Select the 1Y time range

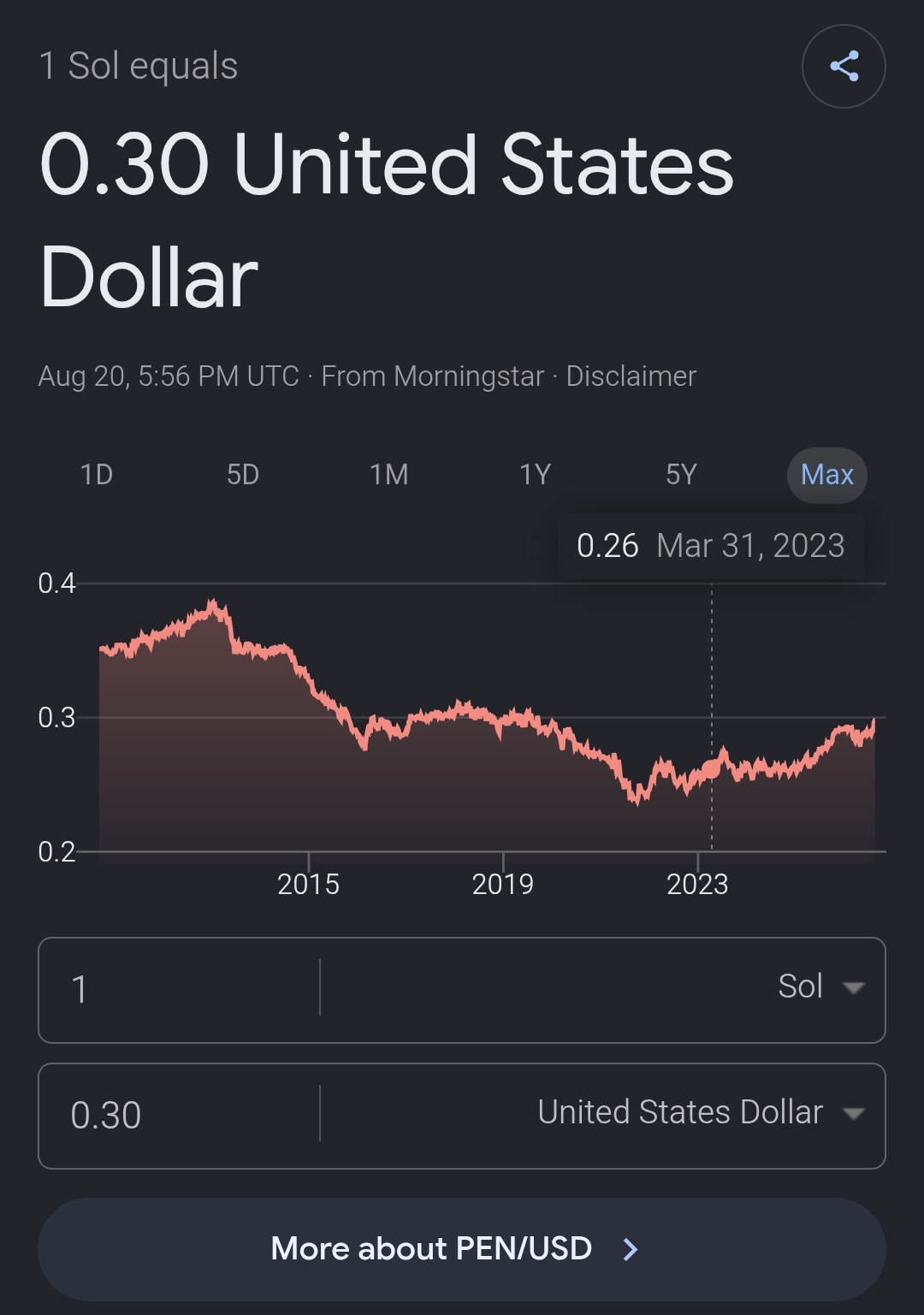point(536,475)
